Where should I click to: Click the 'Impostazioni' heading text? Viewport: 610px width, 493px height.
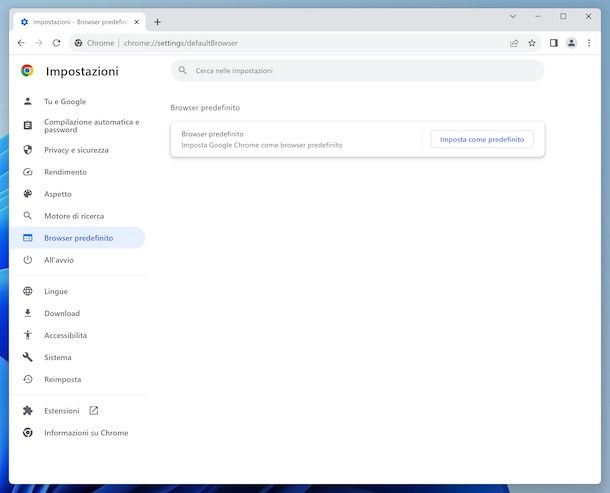[82, 71]
